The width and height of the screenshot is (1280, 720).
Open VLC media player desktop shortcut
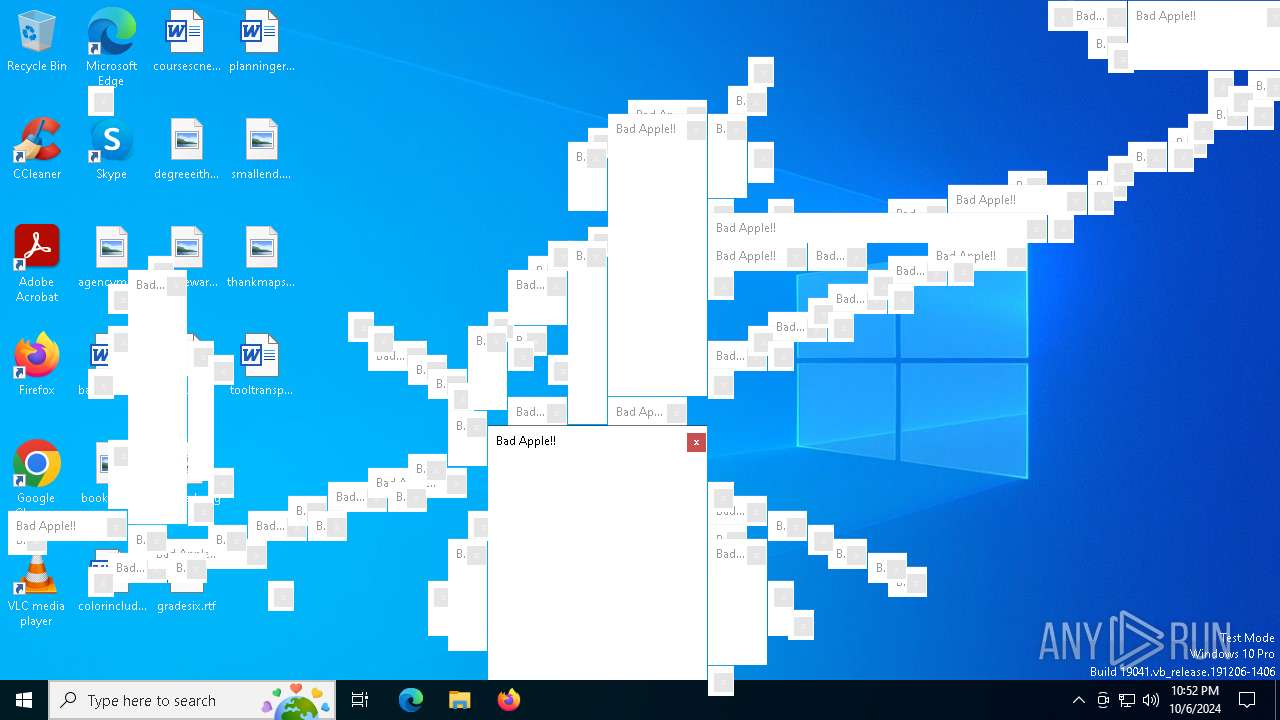(37, 590)
